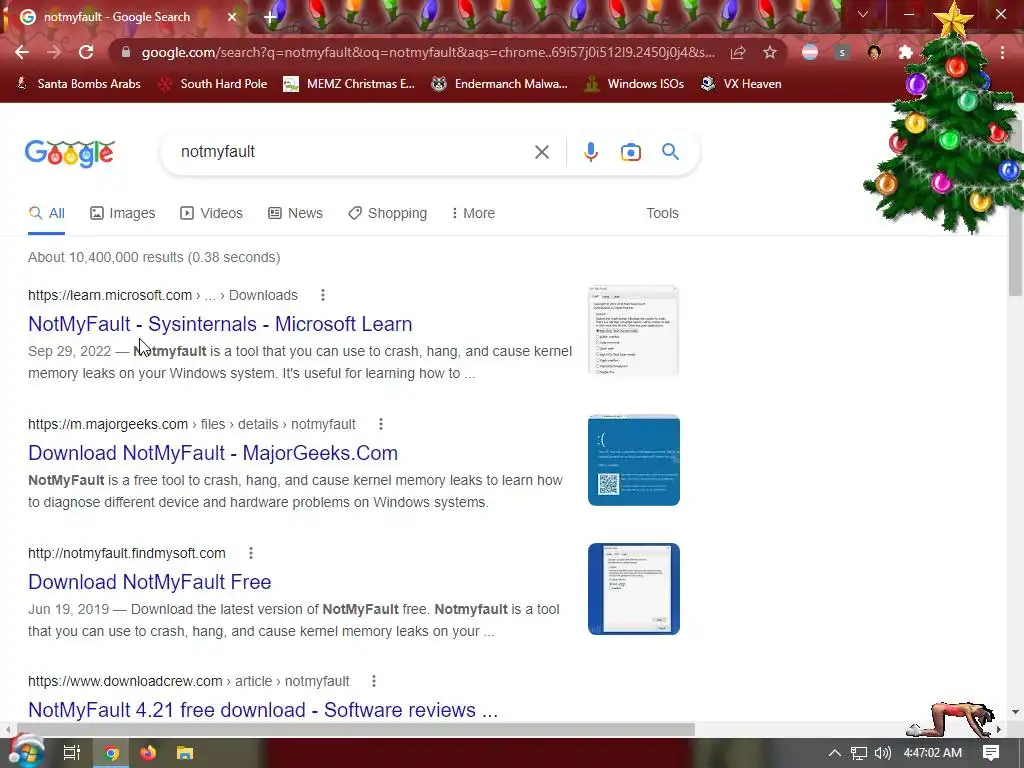This screenshot has width=1024, height=768.
Task: Open the VX Heaven bookmark
Action: click(741, 84)
